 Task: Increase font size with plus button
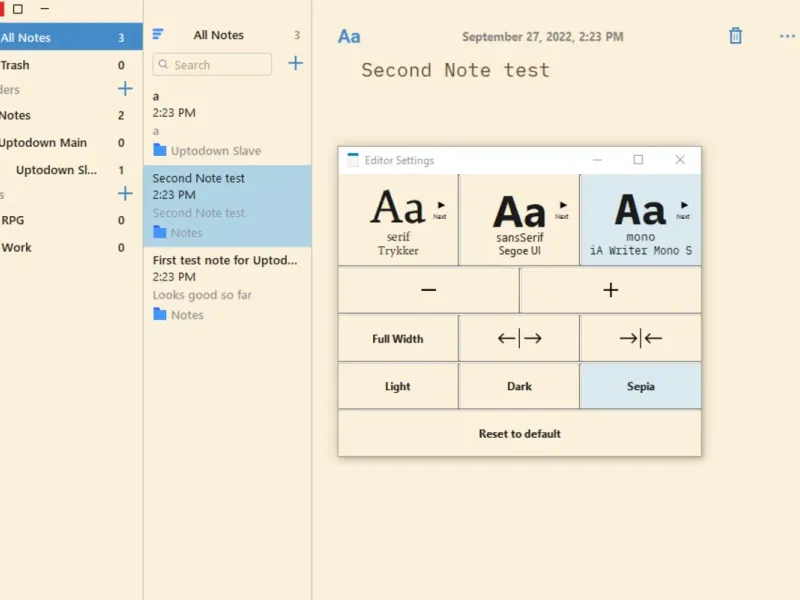[x=611, y=290]
